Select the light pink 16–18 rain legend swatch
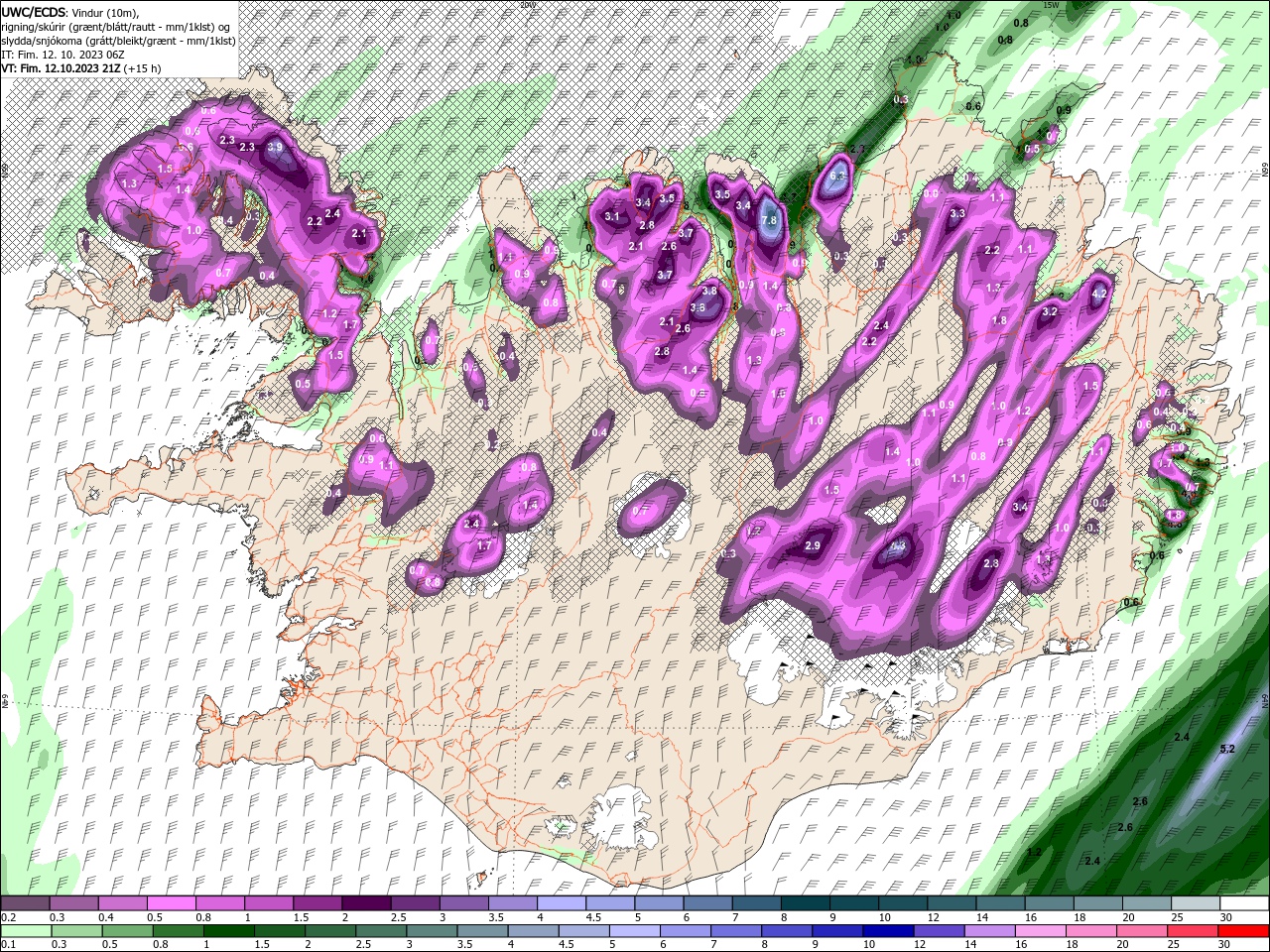The height and width of the screenshot is (952, 1270). [x=1041, y=931]
